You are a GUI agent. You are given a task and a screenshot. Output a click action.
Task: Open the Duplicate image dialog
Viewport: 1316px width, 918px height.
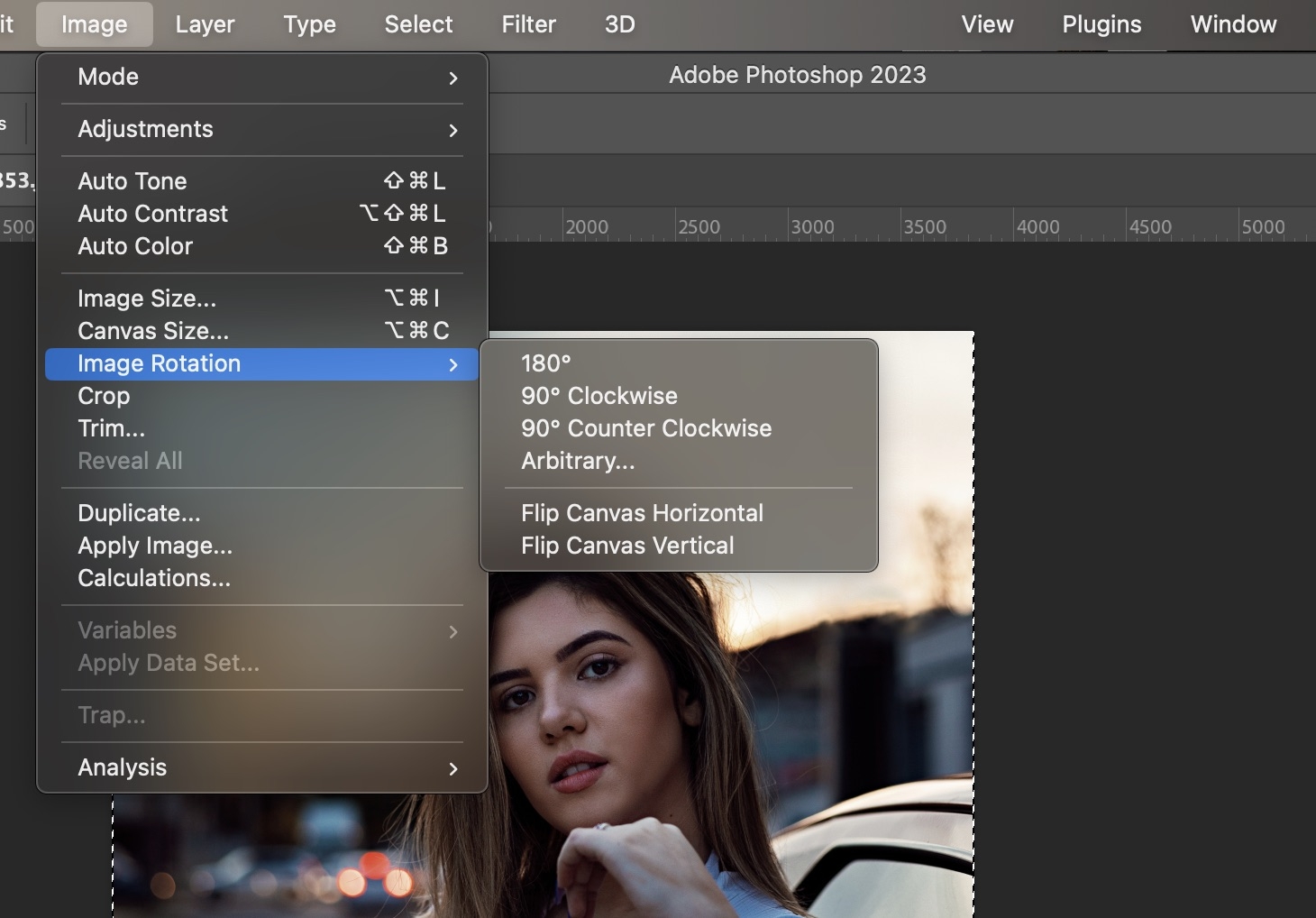[140, 512]
